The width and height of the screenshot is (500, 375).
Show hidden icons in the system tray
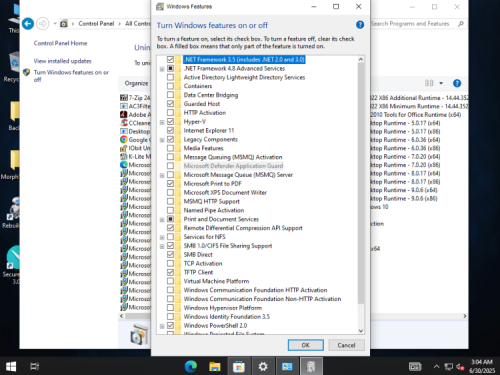click(436, 367)
